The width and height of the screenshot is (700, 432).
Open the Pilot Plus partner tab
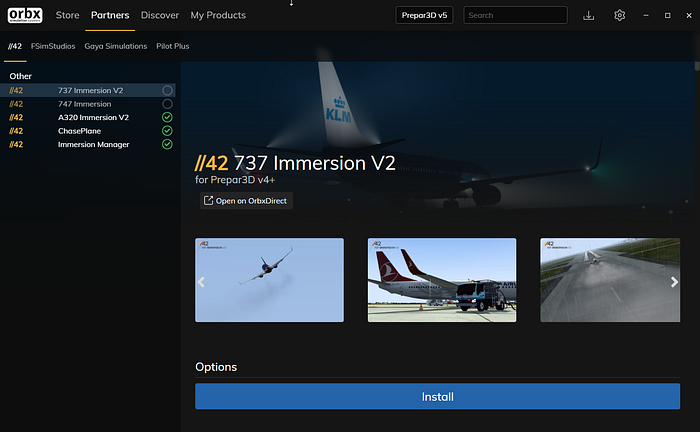point(173,46)
